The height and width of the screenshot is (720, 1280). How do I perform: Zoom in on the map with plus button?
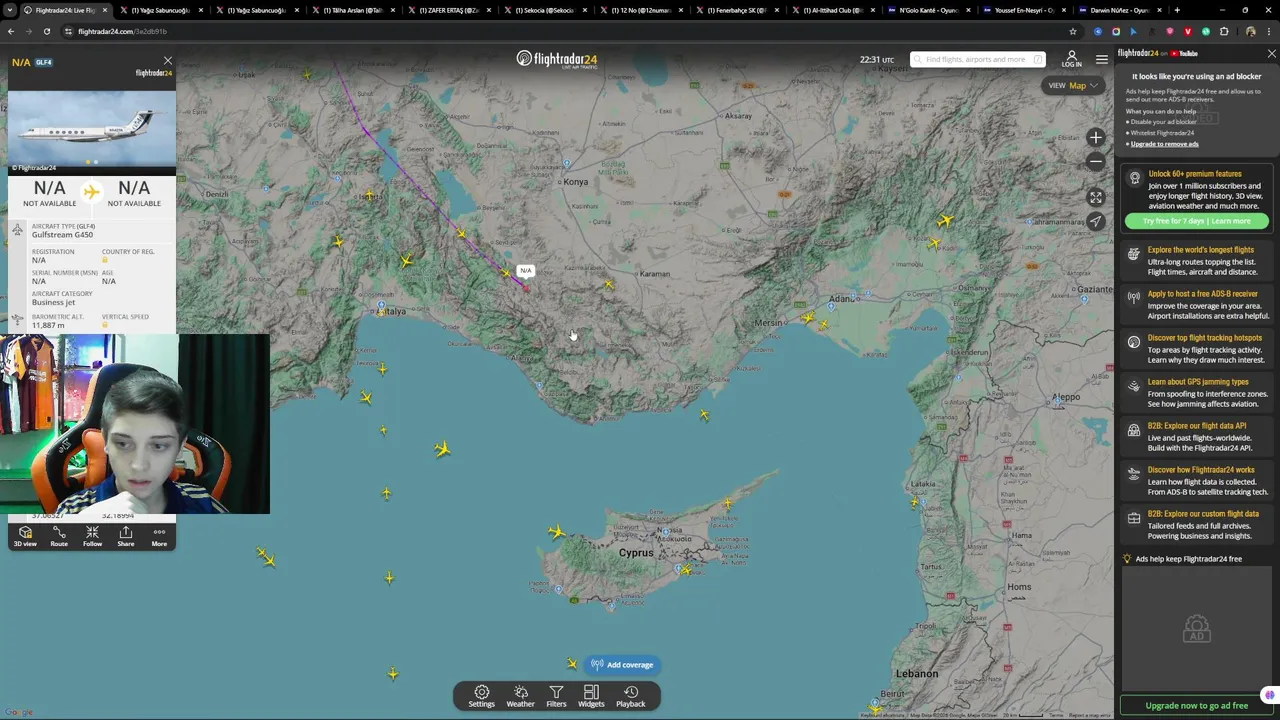[1096, 138]
